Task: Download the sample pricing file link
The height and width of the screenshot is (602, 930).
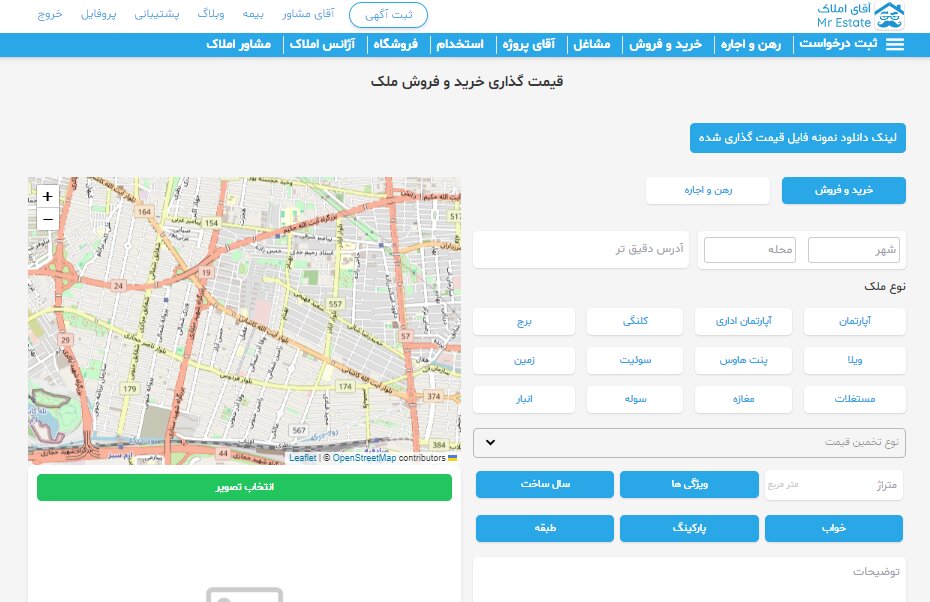Action: pos(797,138)
